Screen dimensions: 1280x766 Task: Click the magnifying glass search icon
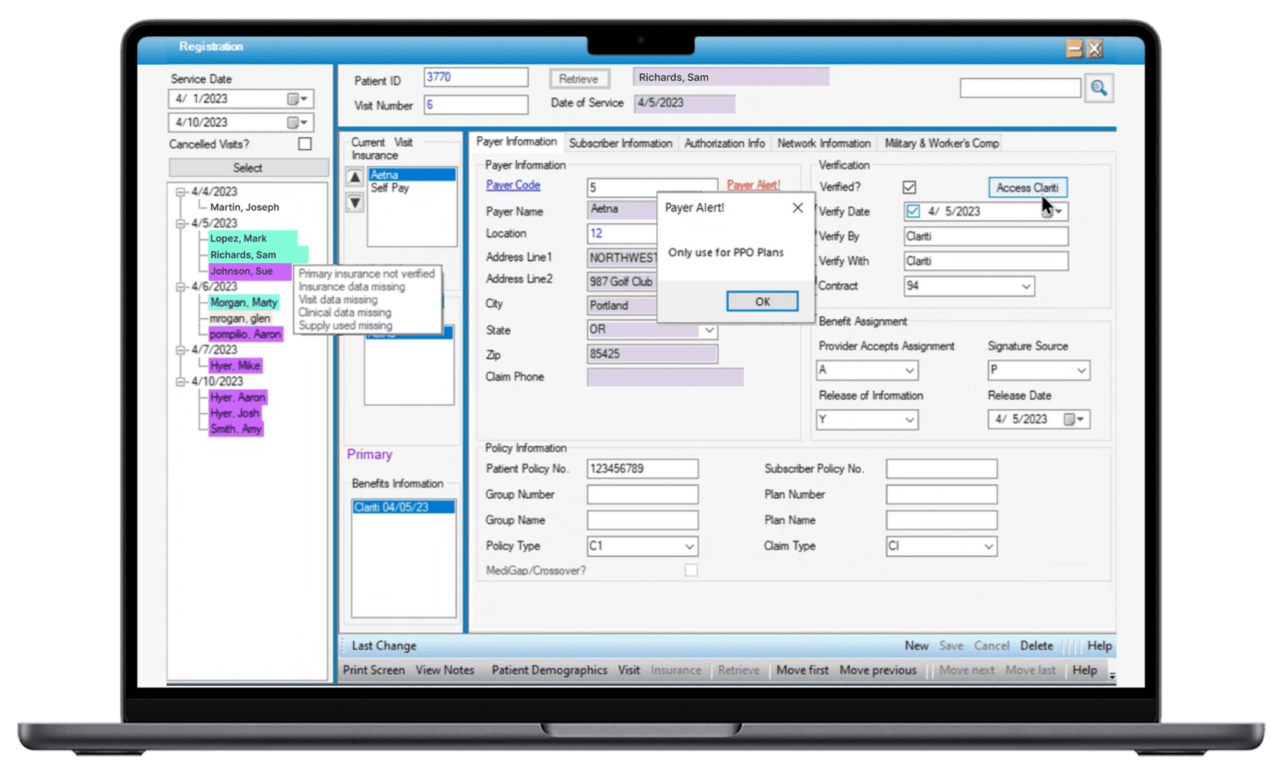pos(1098,89)
